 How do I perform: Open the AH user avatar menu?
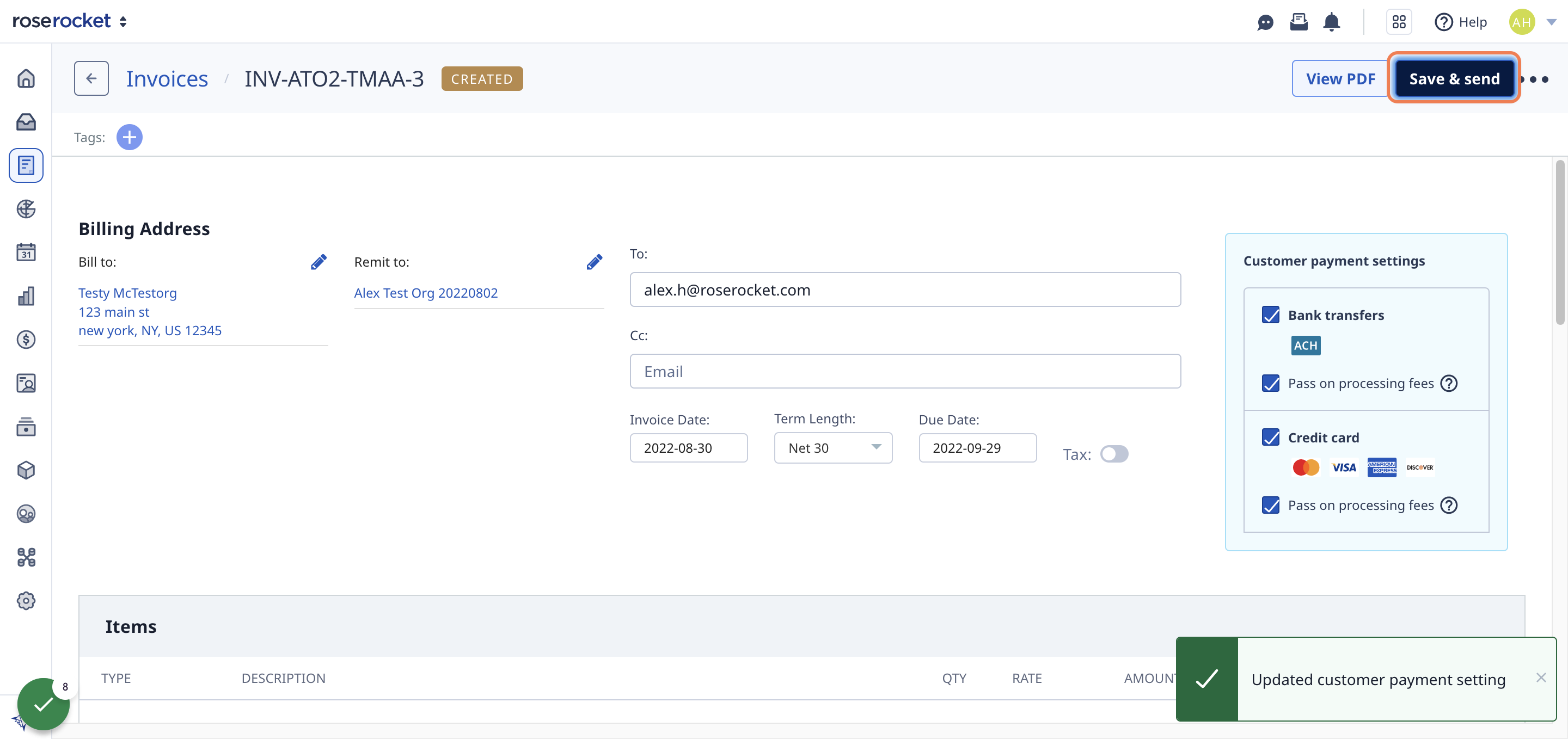(x=1521, y=22)
